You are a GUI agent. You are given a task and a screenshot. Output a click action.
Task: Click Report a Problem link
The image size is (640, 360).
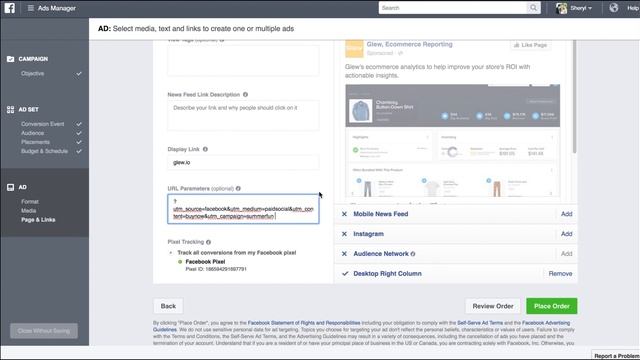pyautogui.click(x=616, y=356)
